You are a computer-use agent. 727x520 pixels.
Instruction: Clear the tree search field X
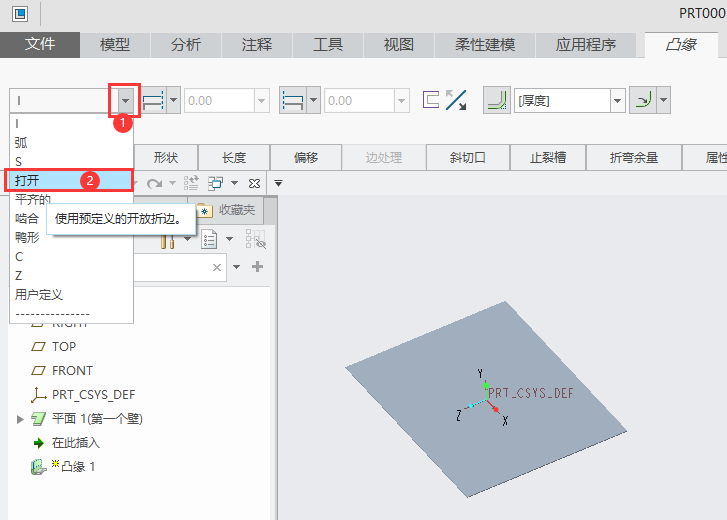pos(217,267)
